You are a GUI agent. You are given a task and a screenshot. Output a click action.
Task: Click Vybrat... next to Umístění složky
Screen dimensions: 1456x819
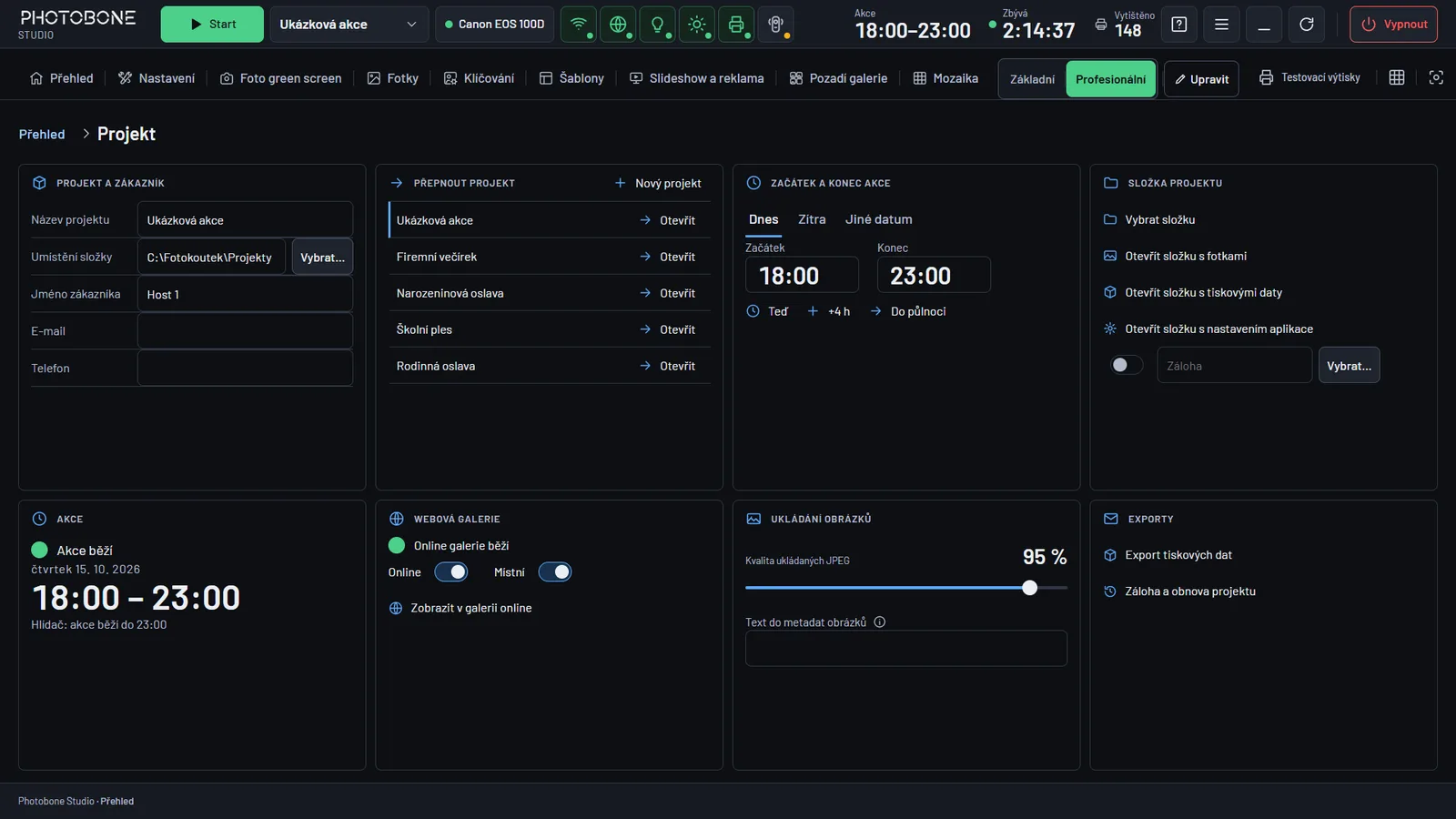click(x=322, y=258)
